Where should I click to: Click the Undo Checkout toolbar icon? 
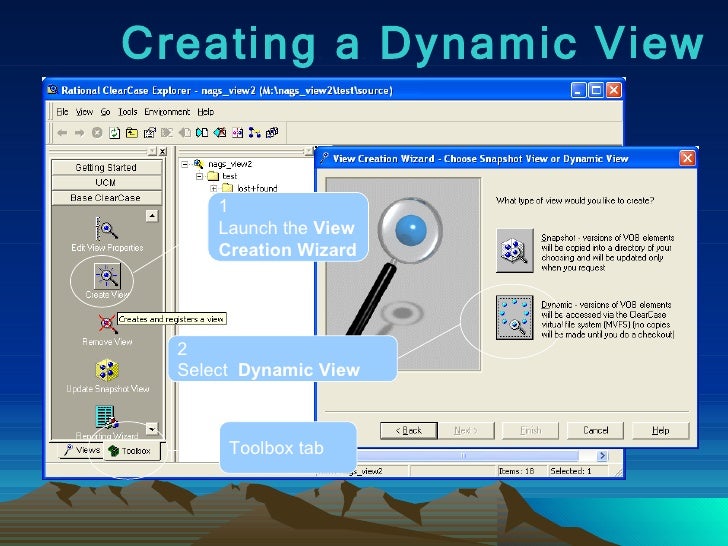click(220, 133)
